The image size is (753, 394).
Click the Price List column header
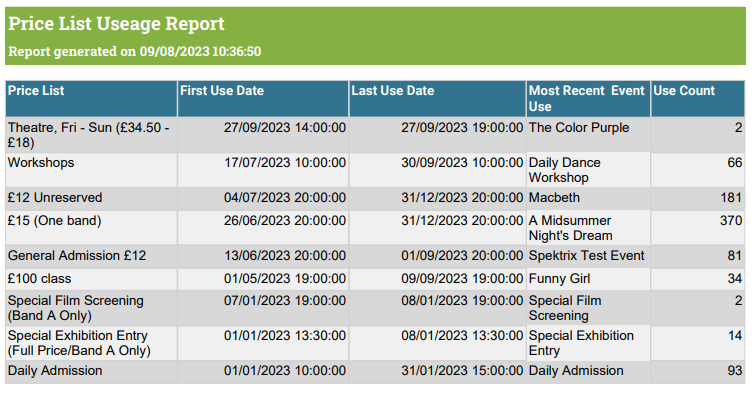pyautogui.click(x=91, y=98)
